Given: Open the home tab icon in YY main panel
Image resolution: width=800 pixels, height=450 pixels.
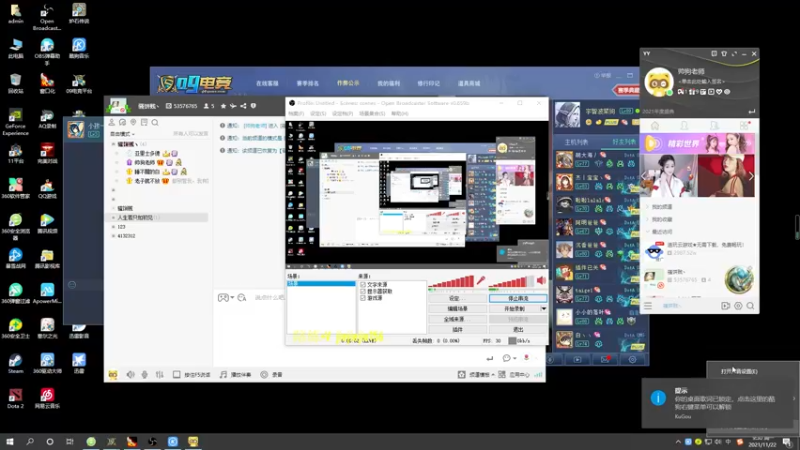Looking at the screenshot, I should point(655,126).
